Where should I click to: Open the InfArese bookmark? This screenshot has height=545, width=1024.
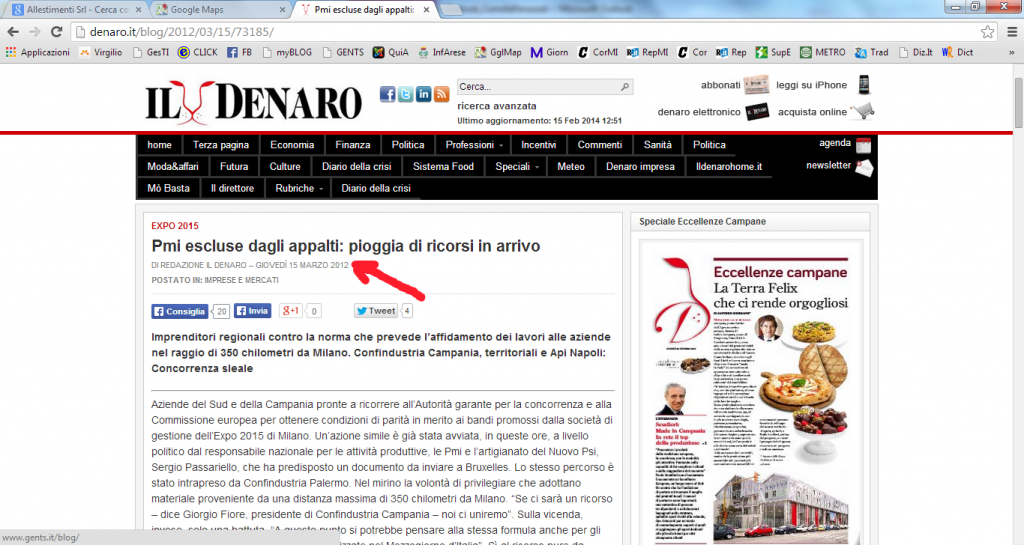point(442,52)
